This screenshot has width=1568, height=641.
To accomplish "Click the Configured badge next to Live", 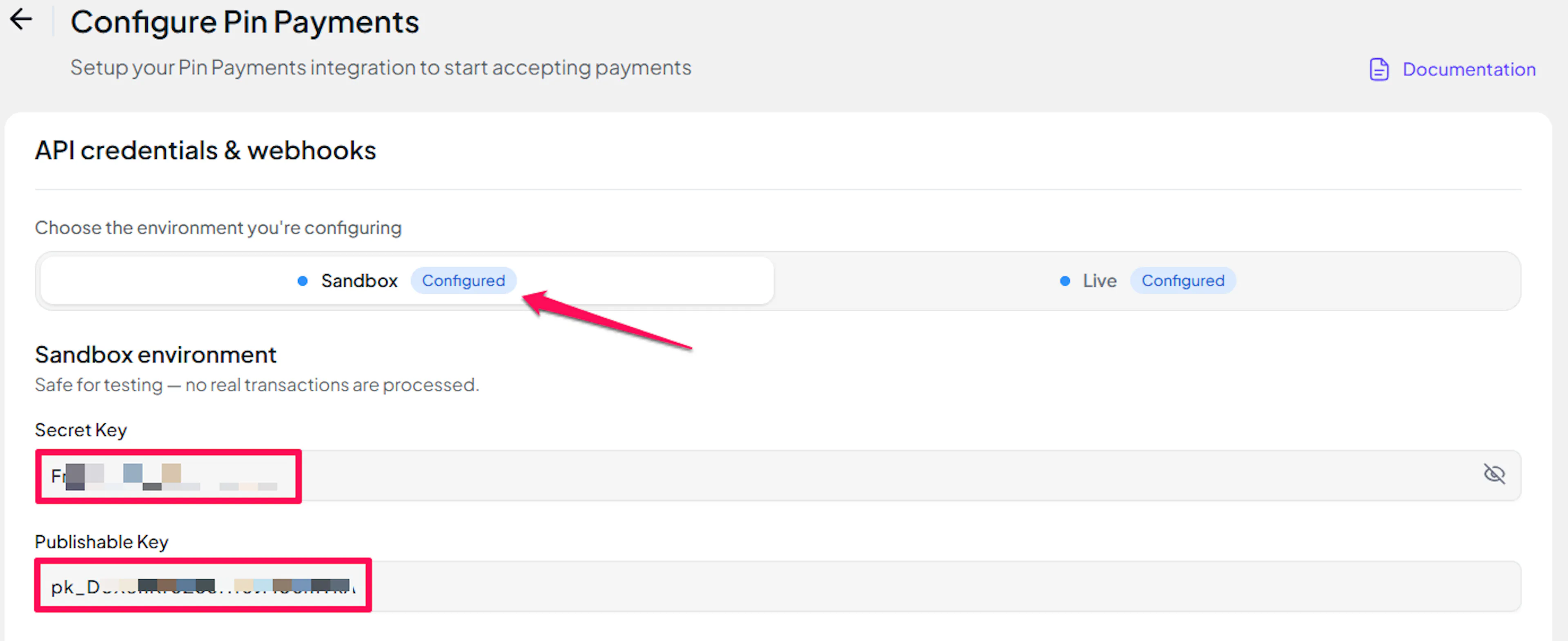I will [1182, 280].
